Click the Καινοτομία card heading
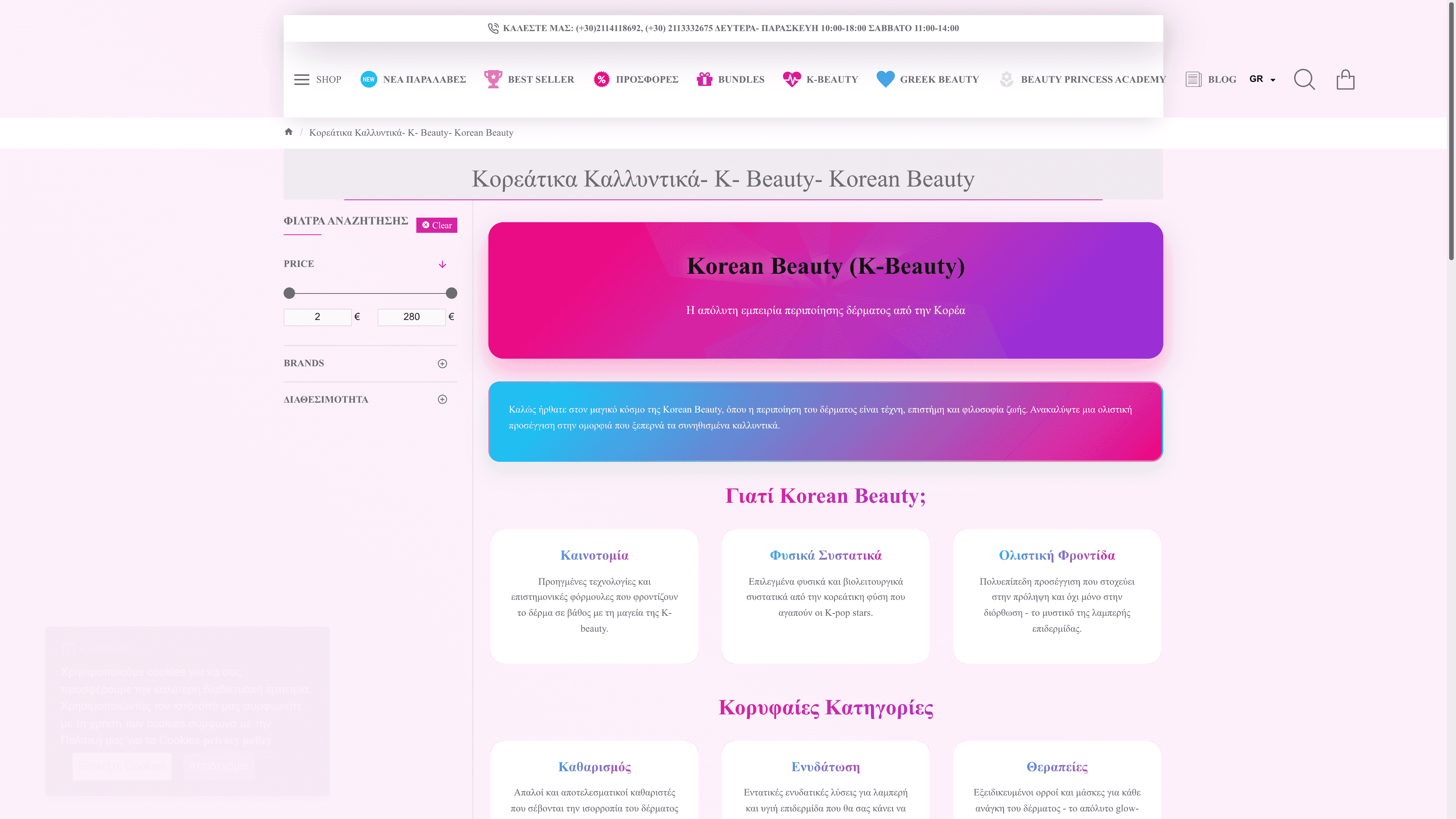This screenshot has height=819, width=1456. click(595, 555)
